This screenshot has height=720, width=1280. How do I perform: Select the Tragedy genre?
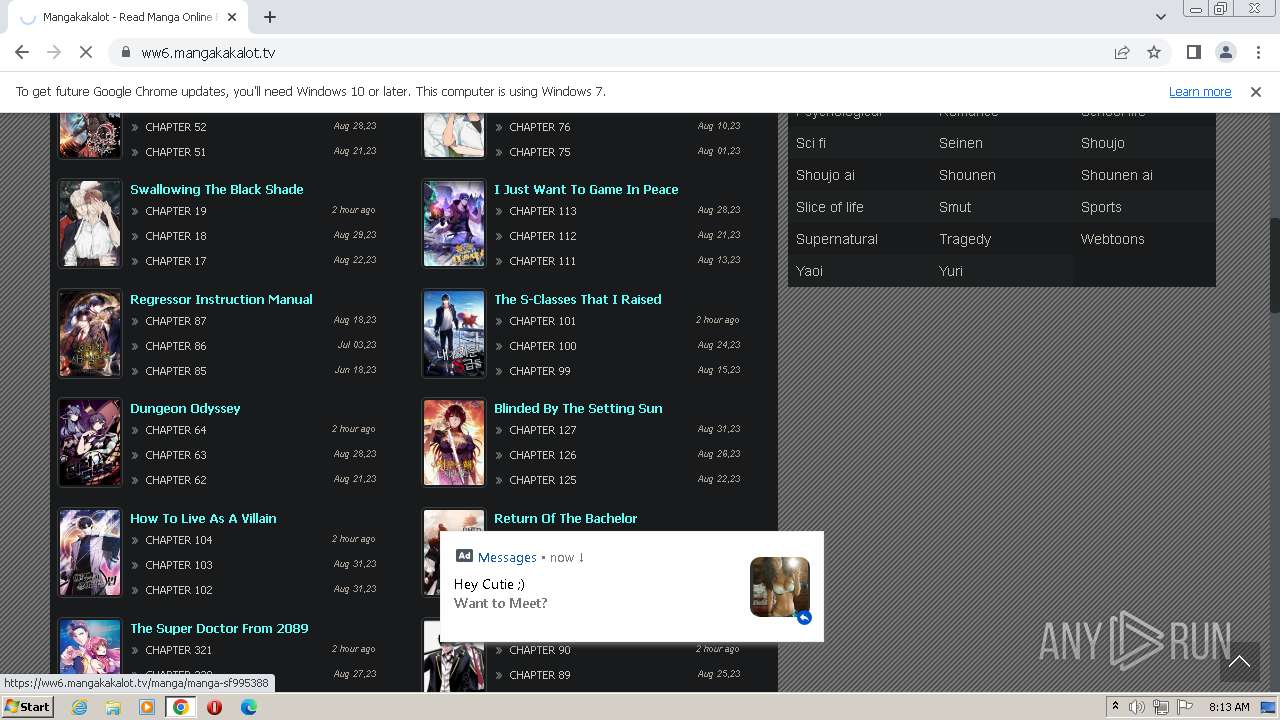point(965,239)
